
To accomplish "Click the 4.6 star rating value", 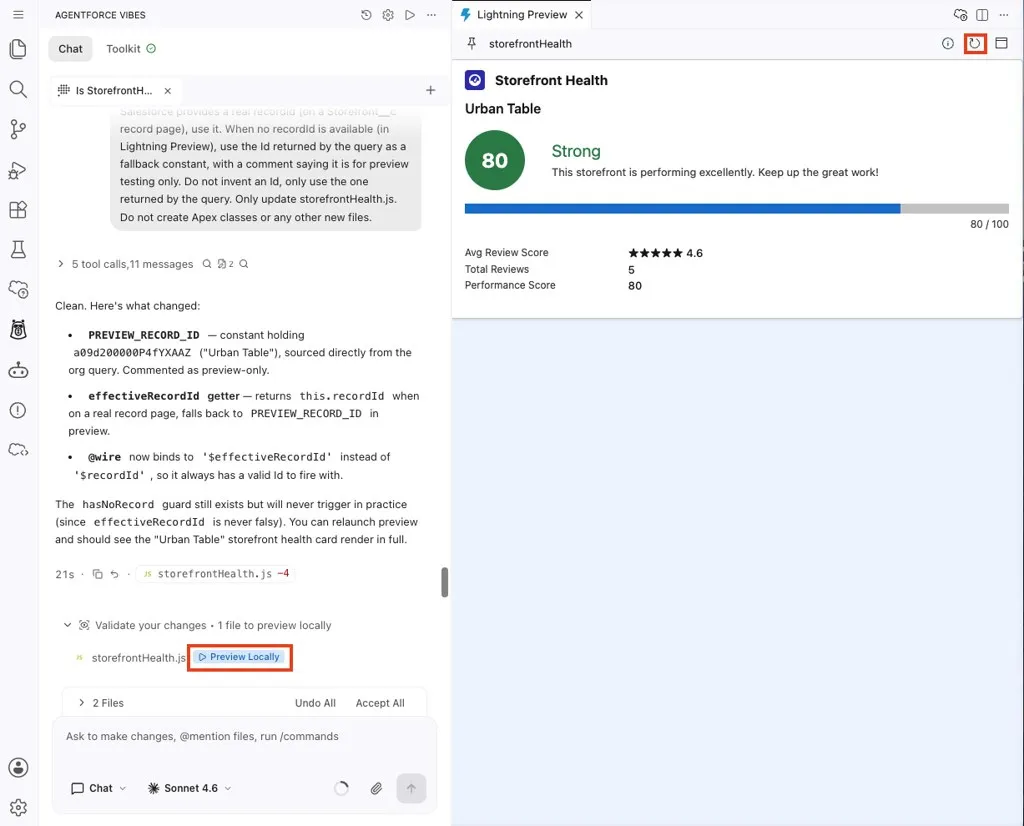I will [x=694, y=253].
